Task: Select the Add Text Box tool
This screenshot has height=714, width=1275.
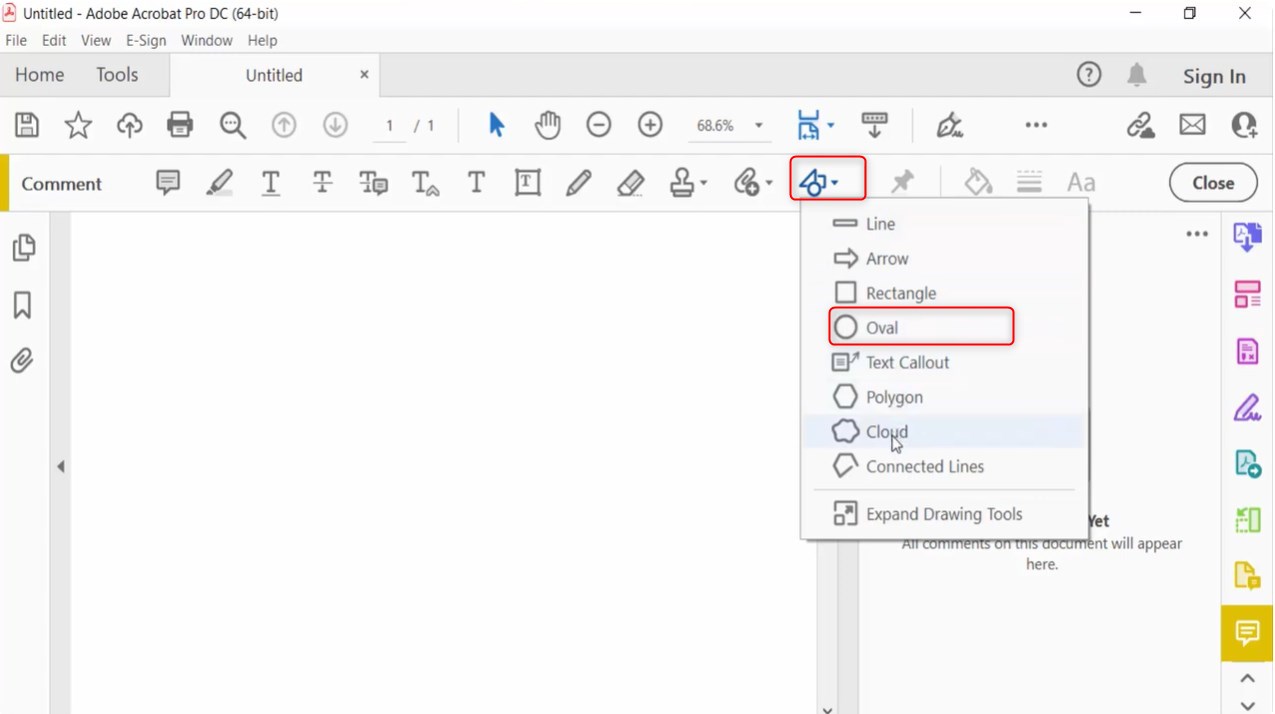Action: pyautogui.click(x=527, y=183)
